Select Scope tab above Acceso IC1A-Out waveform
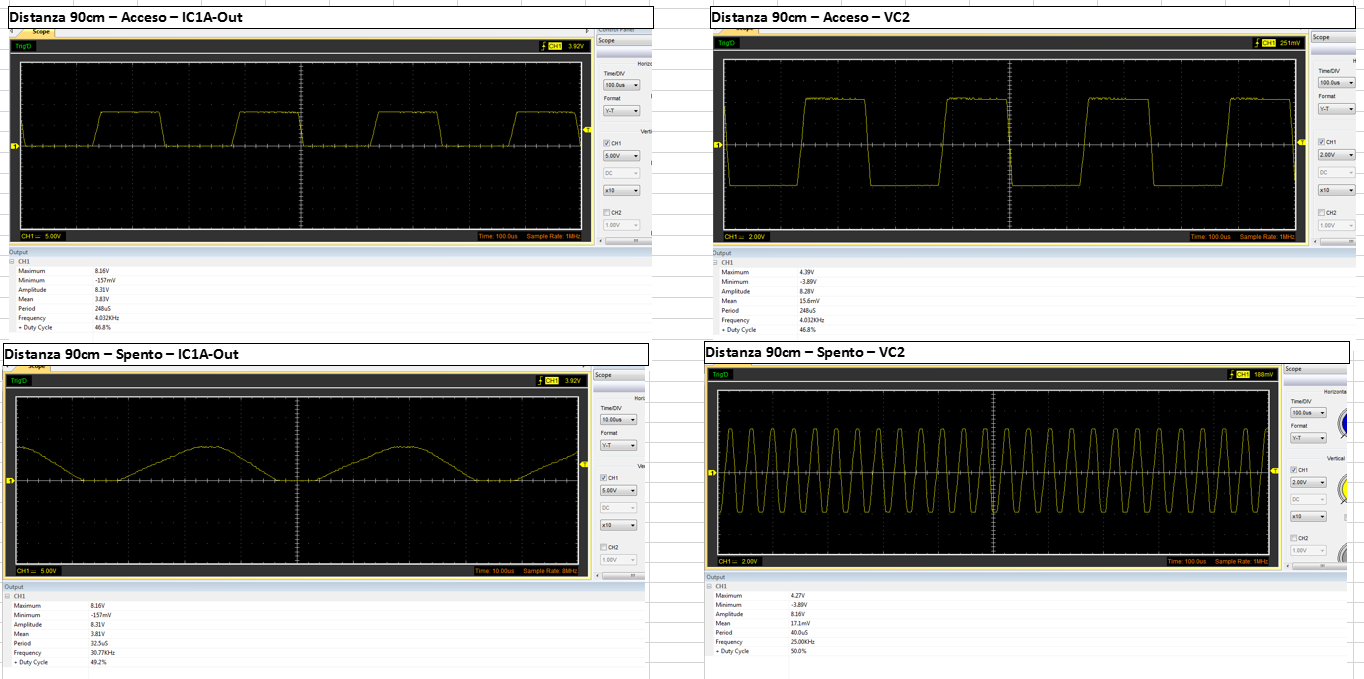 pyautogui.click(x=41, y=32)
